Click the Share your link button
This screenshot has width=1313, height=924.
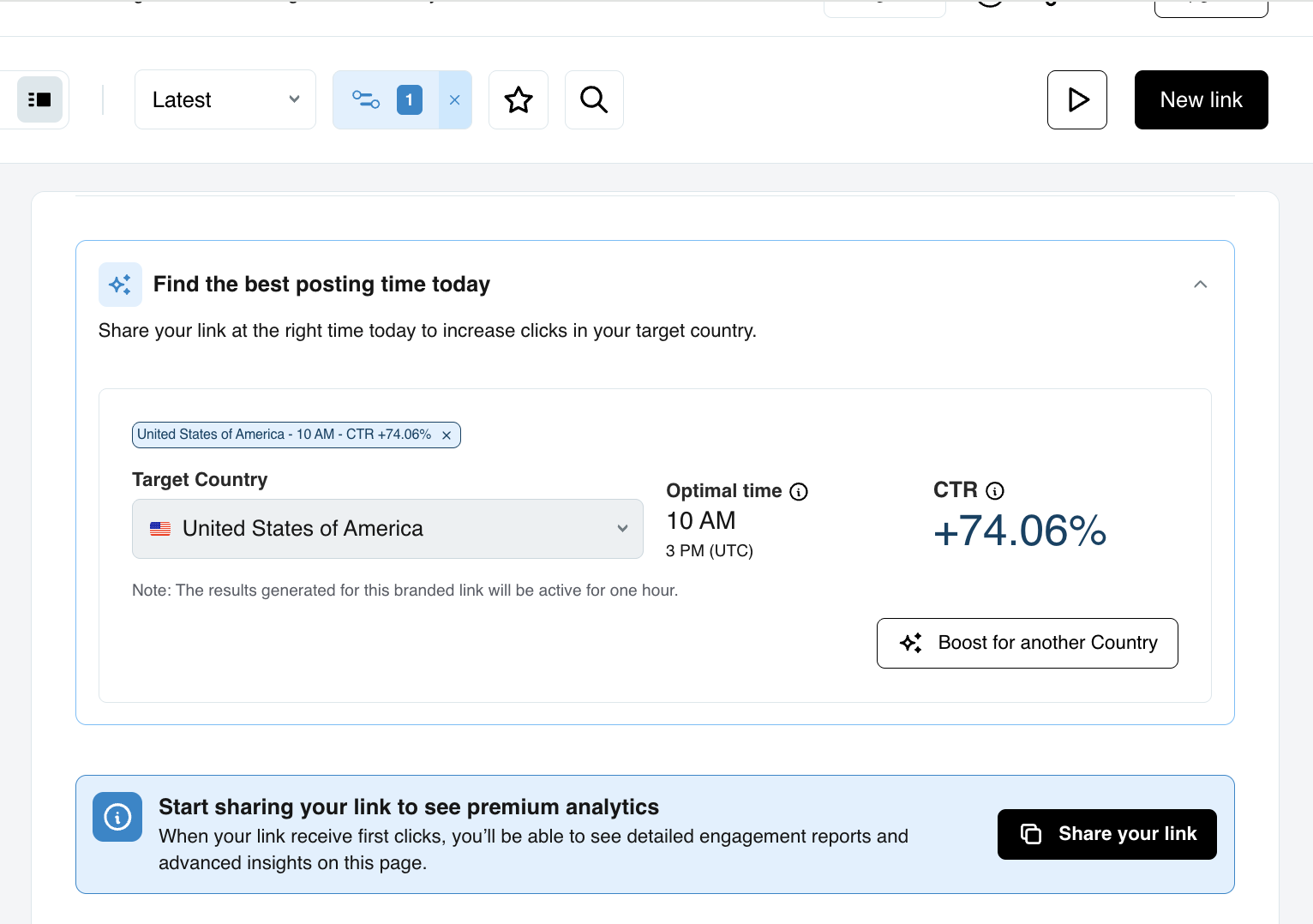(x=1106, y=834)
